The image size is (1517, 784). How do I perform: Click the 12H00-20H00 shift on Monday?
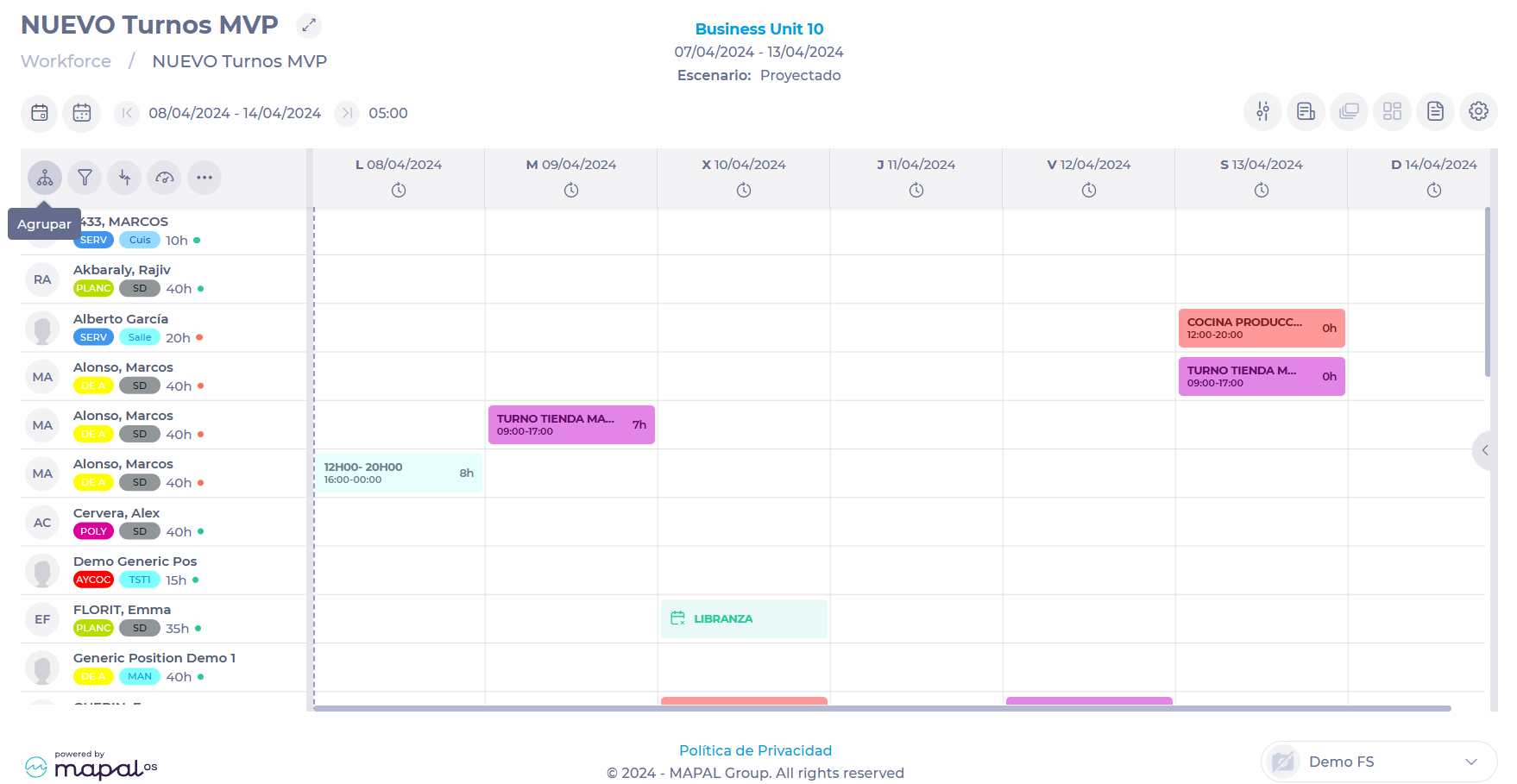[x=399, y=473]
